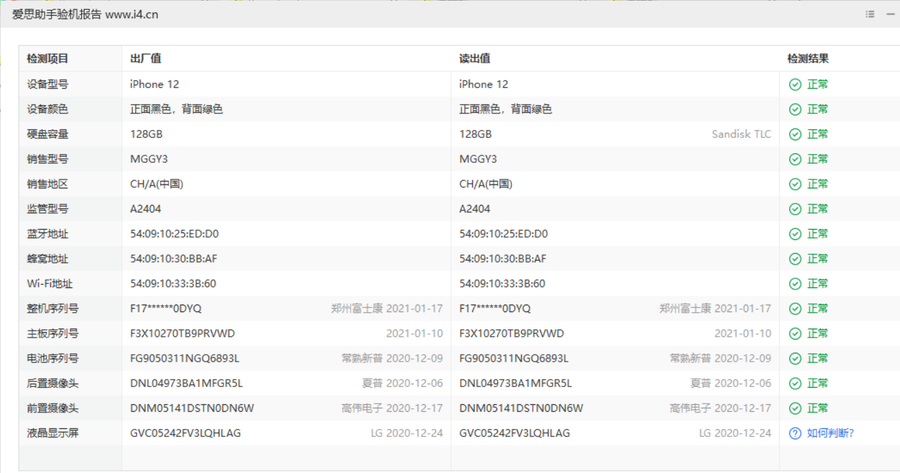Click read battery serial FG9050311NGQ6893L
Viewport: 900px width, 473px height.
[514, 359]
